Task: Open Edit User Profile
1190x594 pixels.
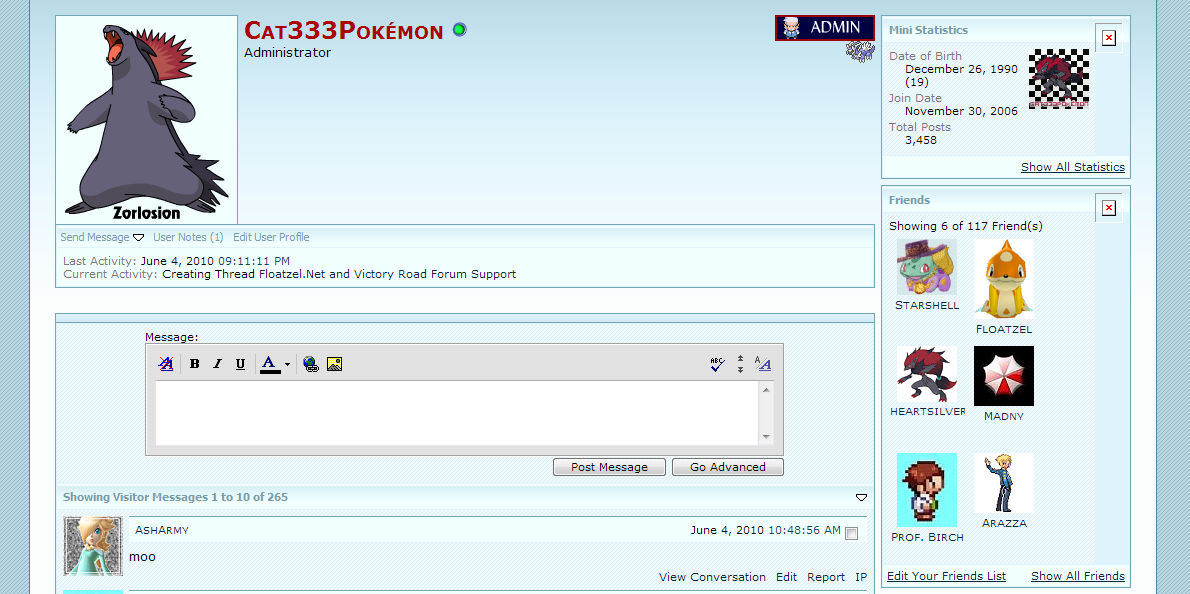Action: tap(271, 237)
